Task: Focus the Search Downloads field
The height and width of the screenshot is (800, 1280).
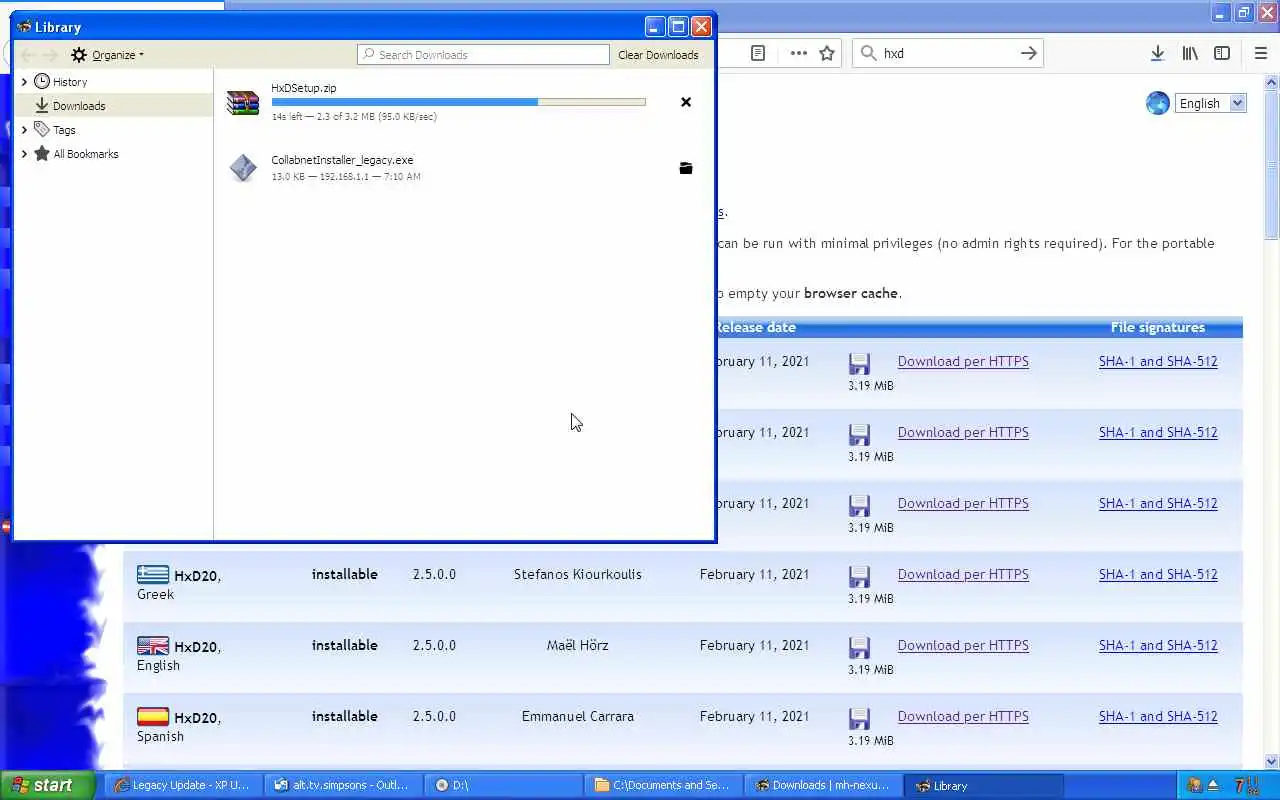Action: [483, 55]
